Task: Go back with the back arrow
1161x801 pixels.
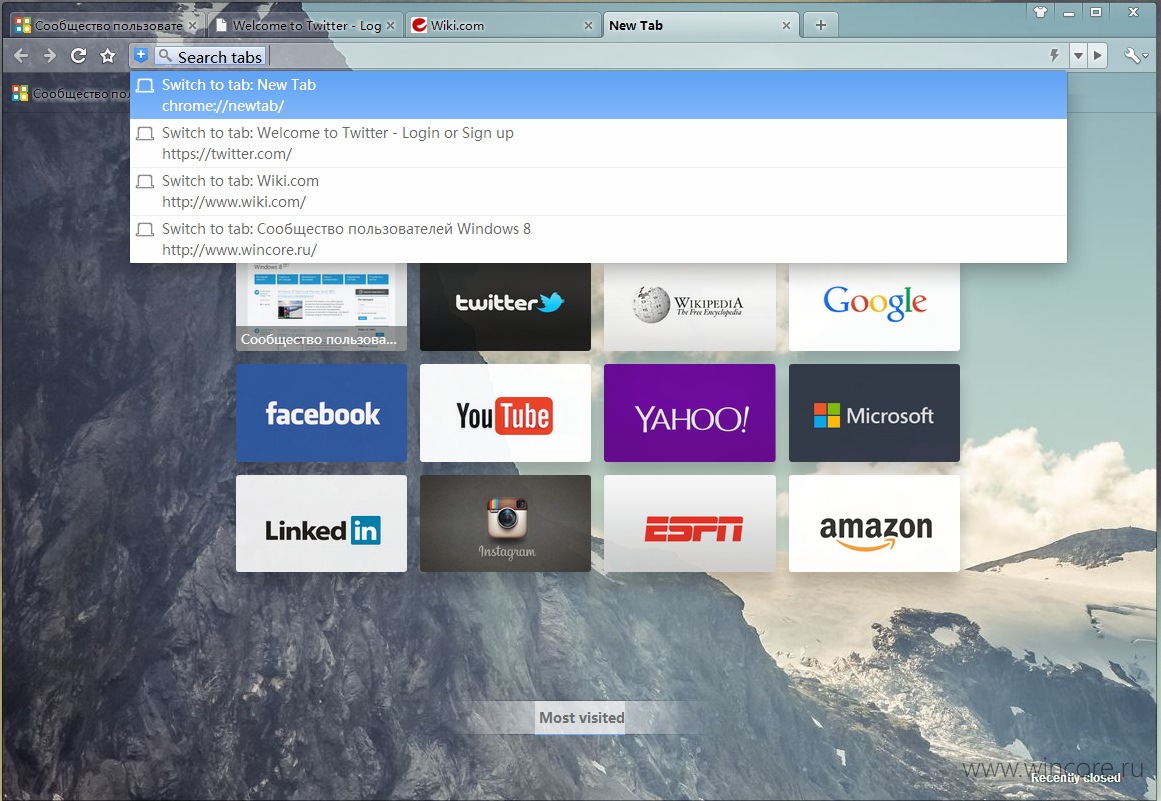Action: pos(21,56)
